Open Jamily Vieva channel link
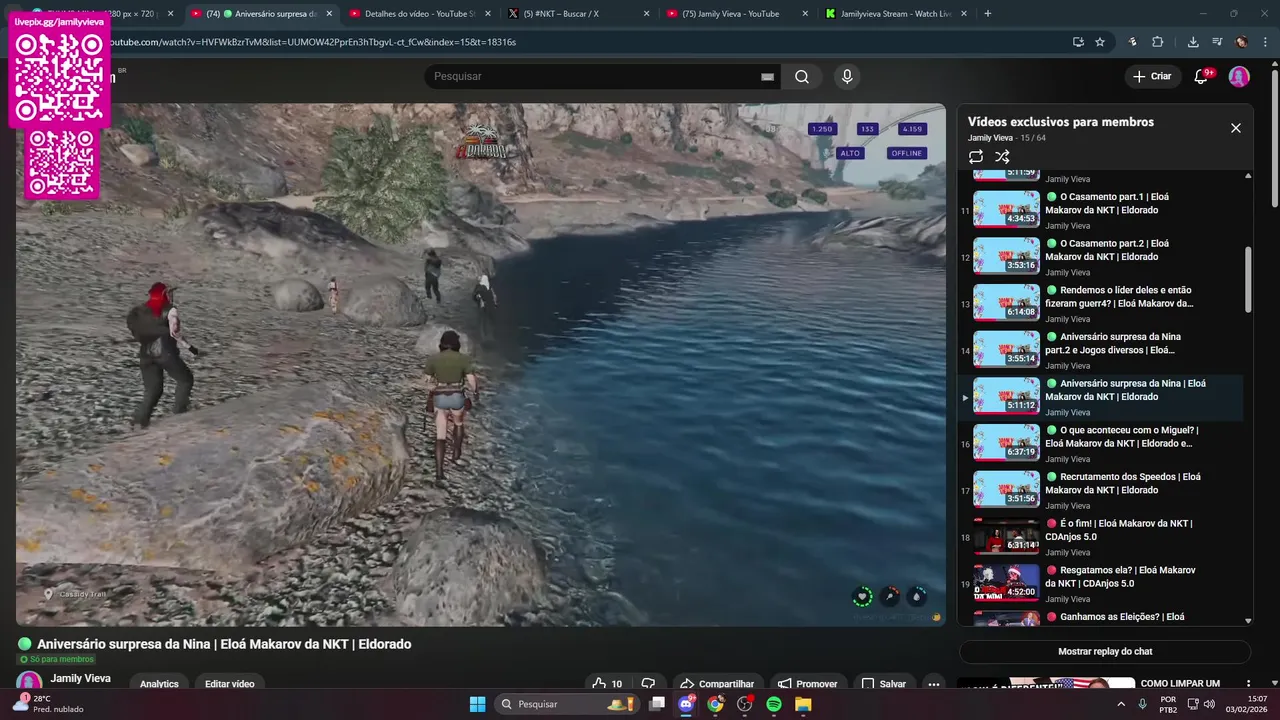The width and height of the screenshot is (1280, 720). (81, 678)
